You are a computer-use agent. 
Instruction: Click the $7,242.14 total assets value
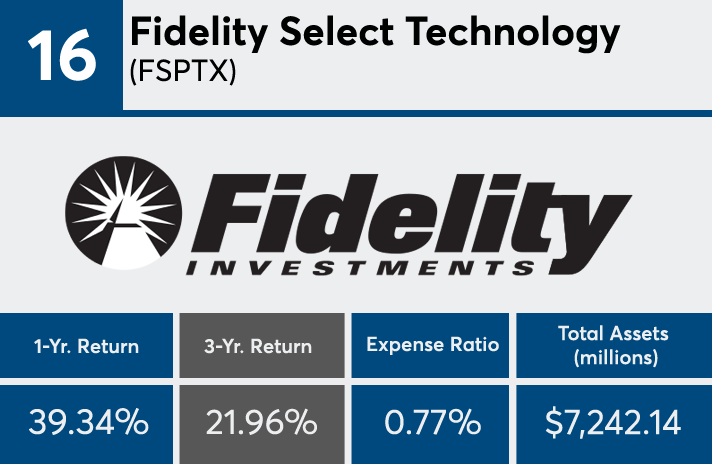tap(614, 422)
